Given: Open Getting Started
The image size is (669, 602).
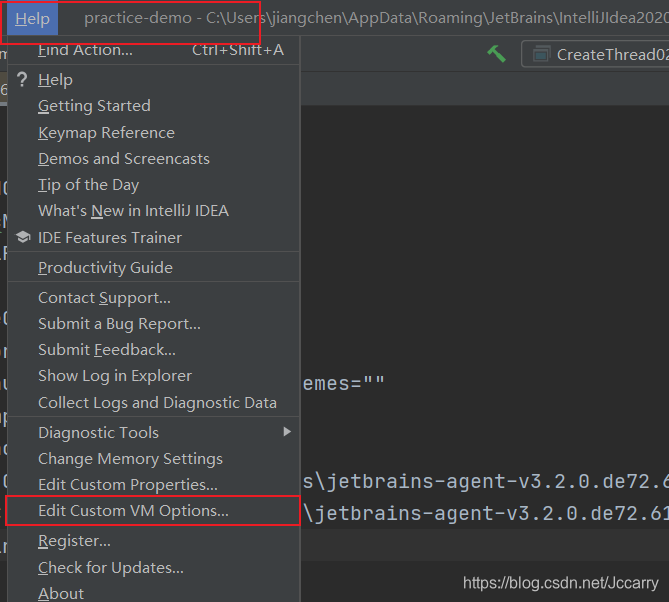Looking at the screenshot, I should pos(154,106).
